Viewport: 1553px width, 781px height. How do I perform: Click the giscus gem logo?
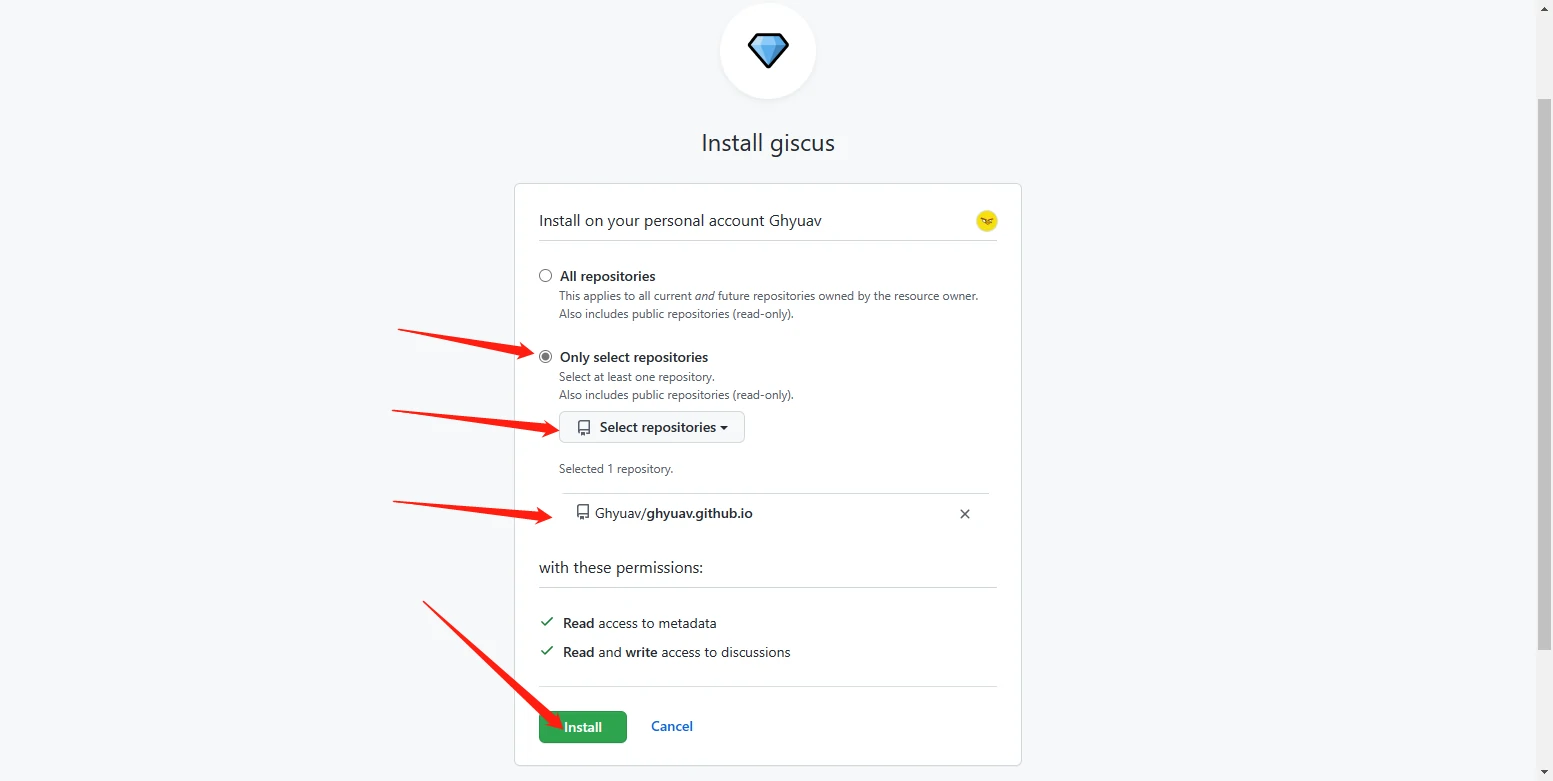click(x=768, y=50)
